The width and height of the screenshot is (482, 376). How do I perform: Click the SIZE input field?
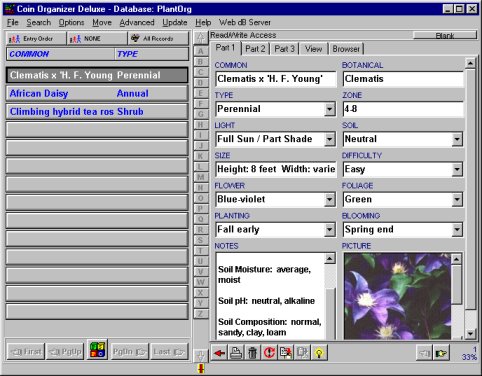[276, 169]
